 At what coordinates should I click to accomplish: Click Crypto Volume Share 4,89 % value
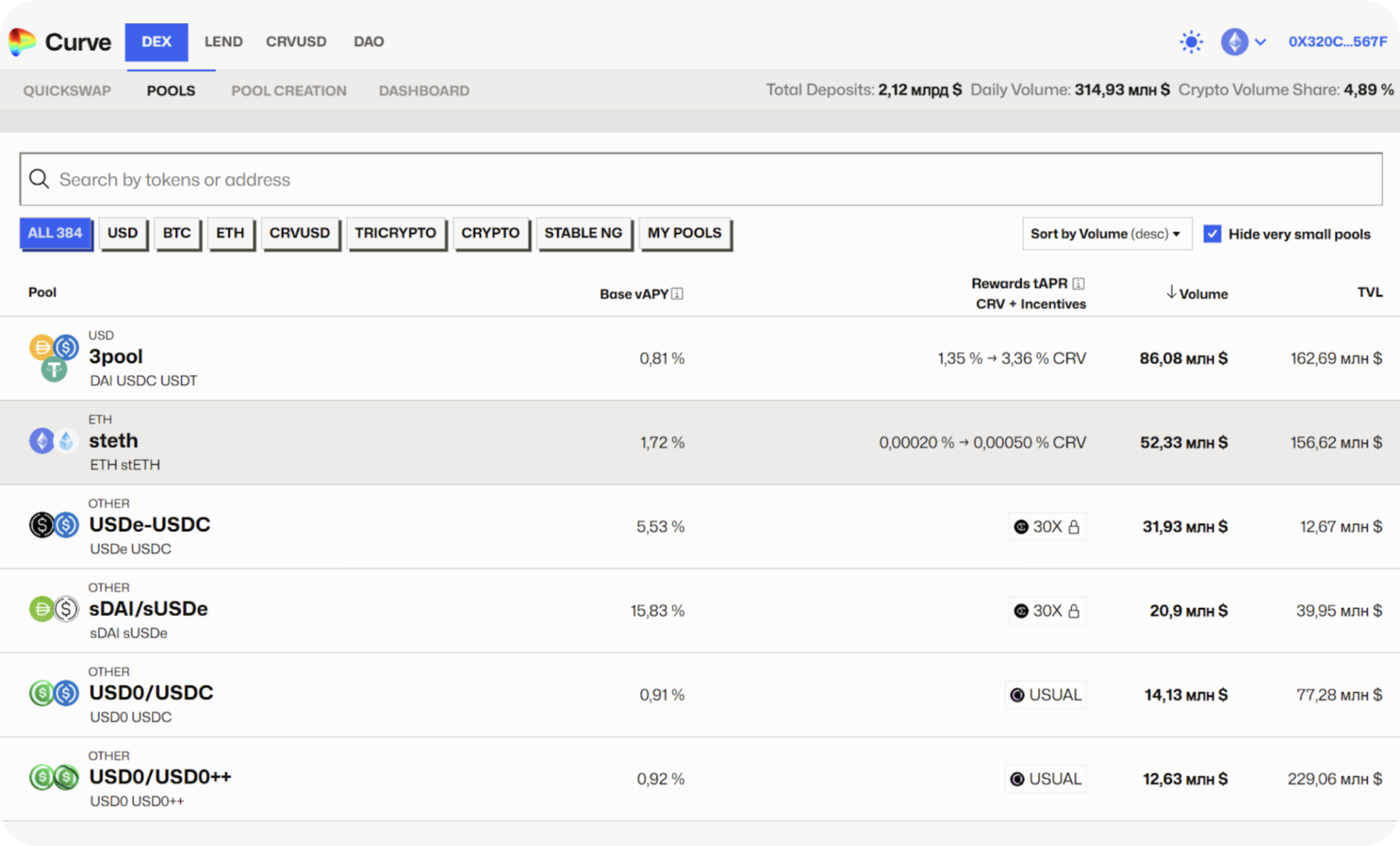[1368, 90]
